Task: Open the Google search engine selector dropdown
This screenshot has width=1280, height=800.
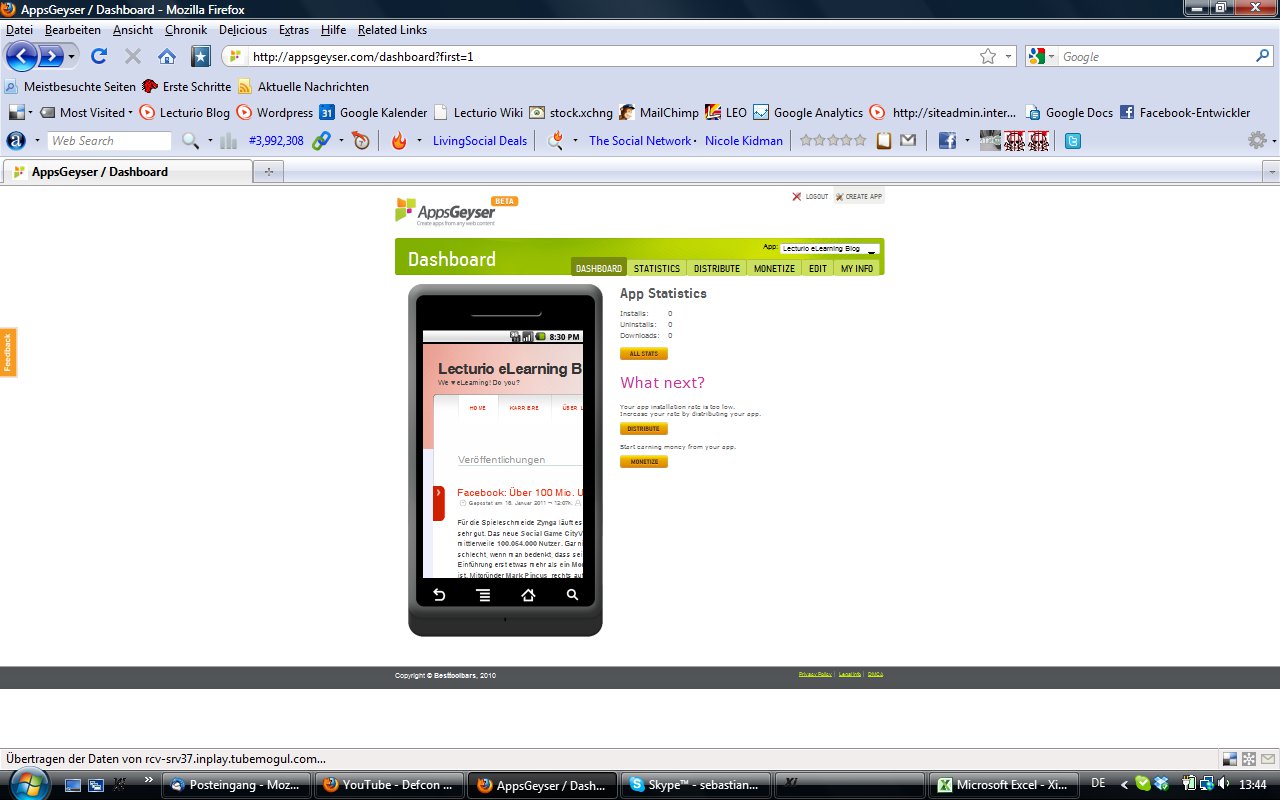Action: [x=1051, y=56]
